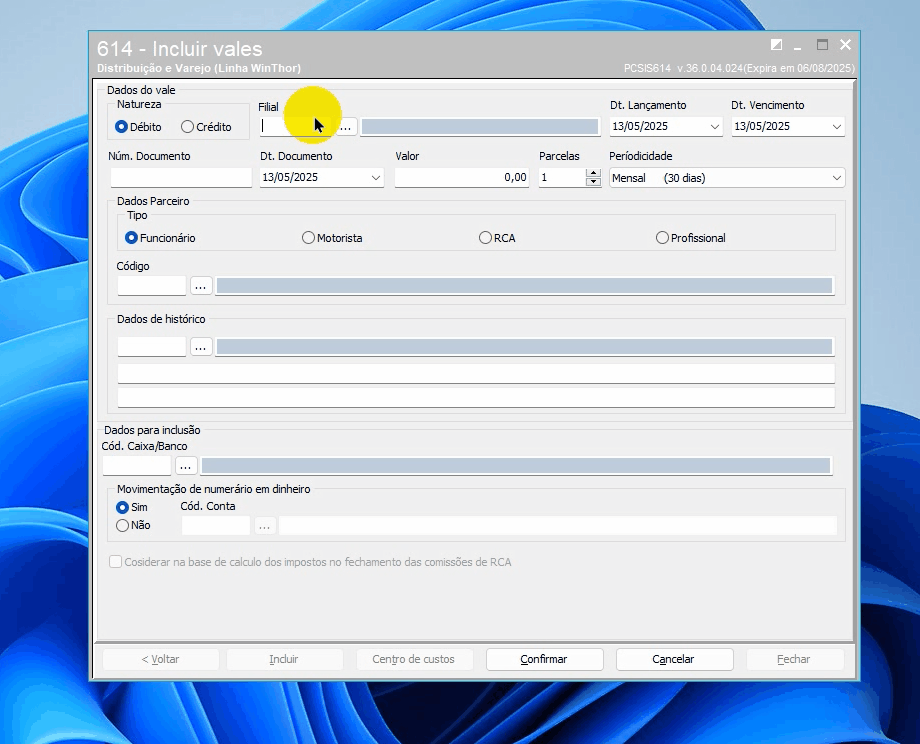Screen dimensions: 920x744
Task: Focus the Cód. Caixa/Banco input field
Action: pyautogui.click(x=136, y=466)
